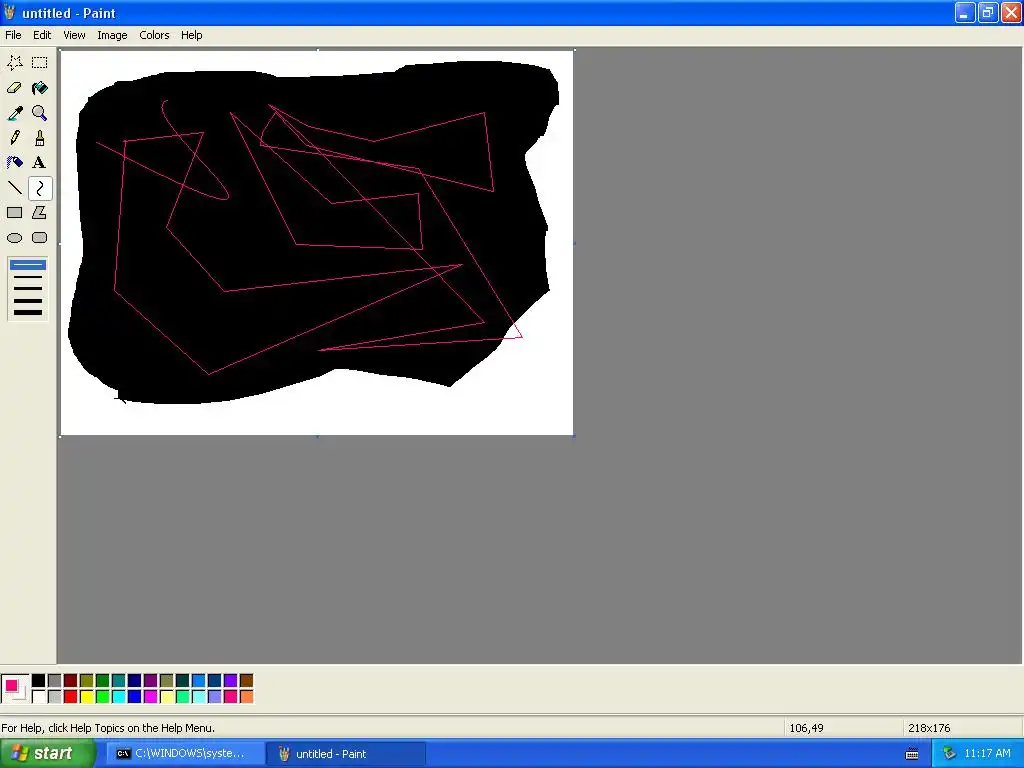Pick the dark gray color swatch
The width and height of the screenshot is (1024, 768).
point(54,681)
